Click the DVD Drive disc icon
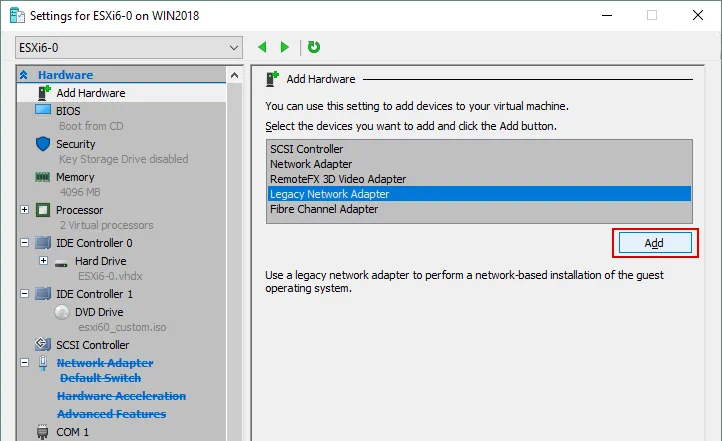This screenshot has height=441, width=722. pyautogui.click(x=61, y=312)
